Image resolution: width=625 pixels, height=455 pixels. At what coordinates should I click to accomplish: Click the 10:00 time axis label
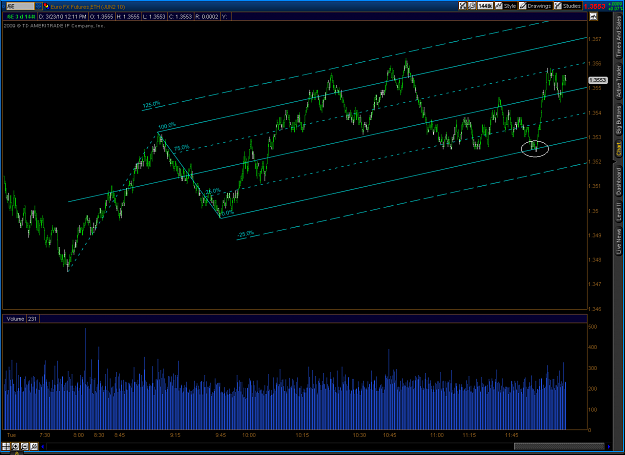click(249, 435)
